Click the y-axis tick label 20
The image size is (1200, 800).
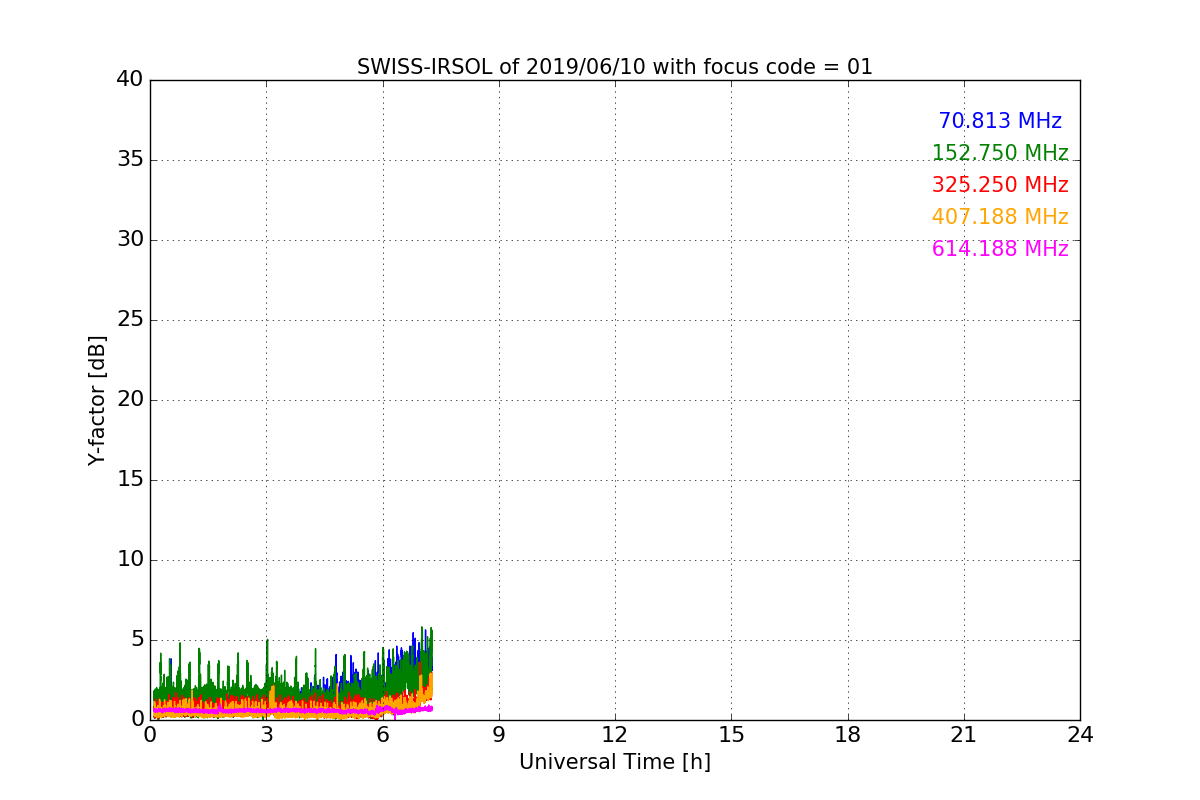[x=130, y=400]
